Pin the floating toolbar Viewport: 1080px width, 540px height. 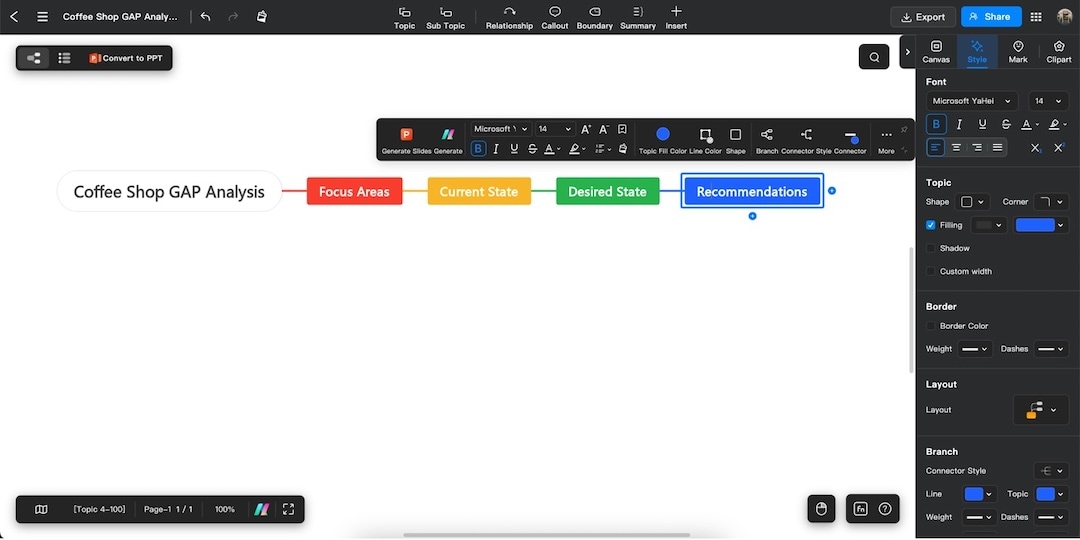pos(904,129)
